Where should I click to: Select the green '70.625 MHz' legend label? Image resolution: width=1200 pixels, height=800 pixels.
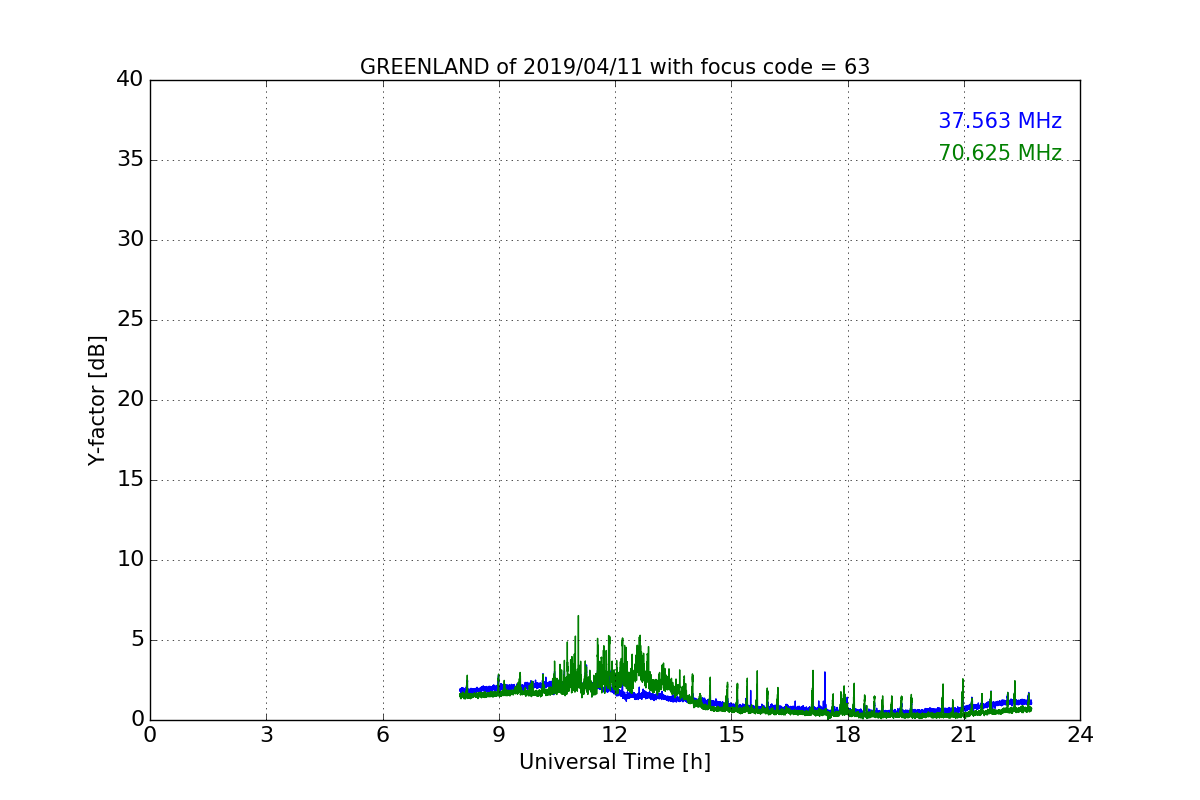pos(1000,153)
